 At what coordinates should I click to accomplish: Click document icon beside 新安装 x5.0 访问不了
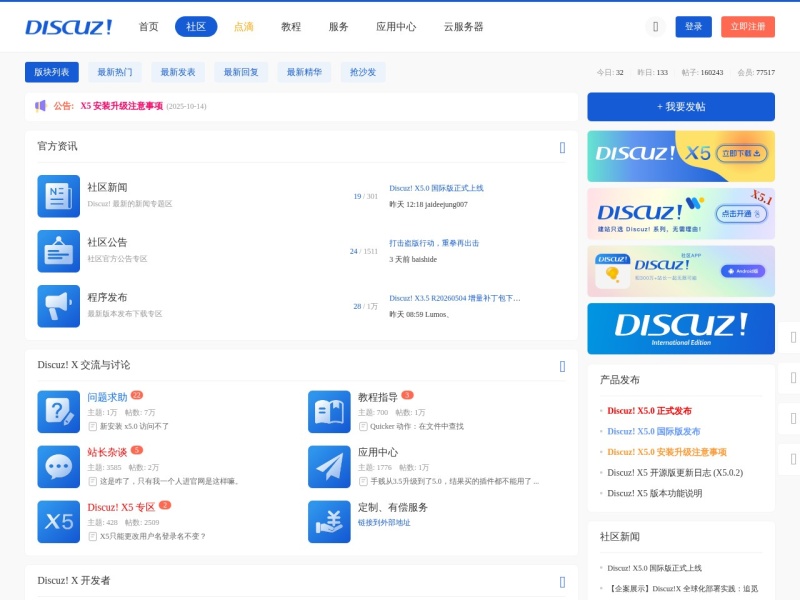92,427
